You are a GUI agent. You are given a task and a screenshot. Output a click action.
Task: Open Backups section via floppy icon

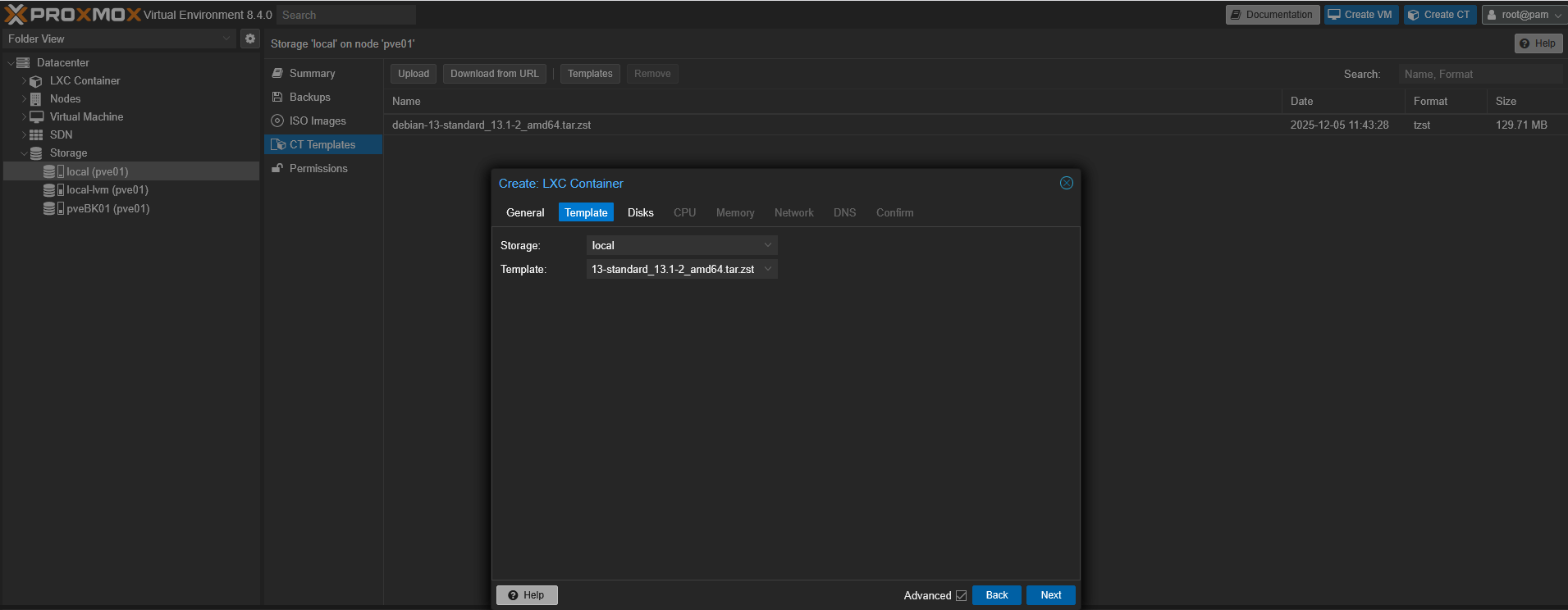pyautogui.click(x=277, y=97)
